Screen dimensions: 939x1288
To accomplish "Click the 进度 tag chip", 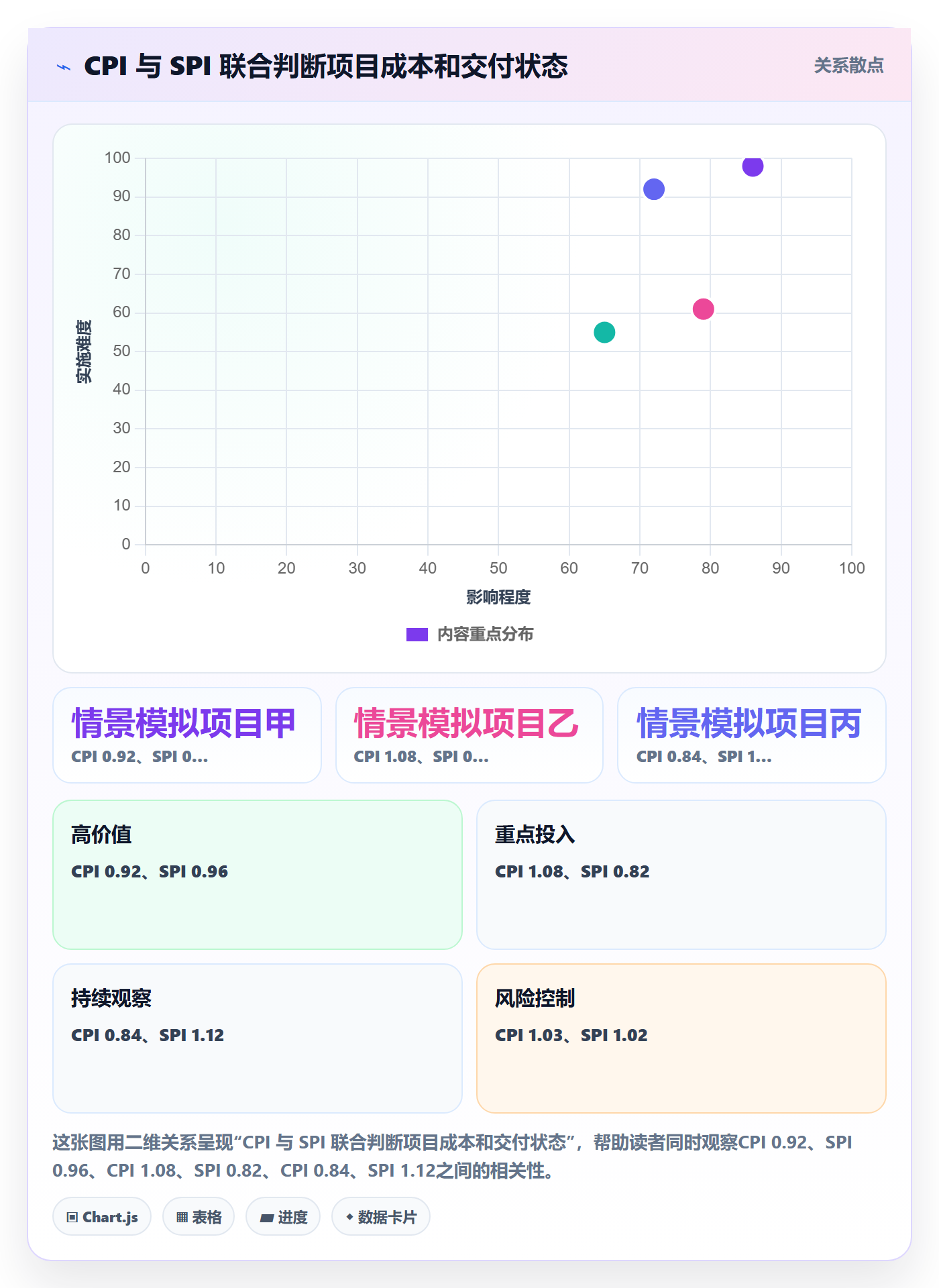I will tap(283, 1216).
